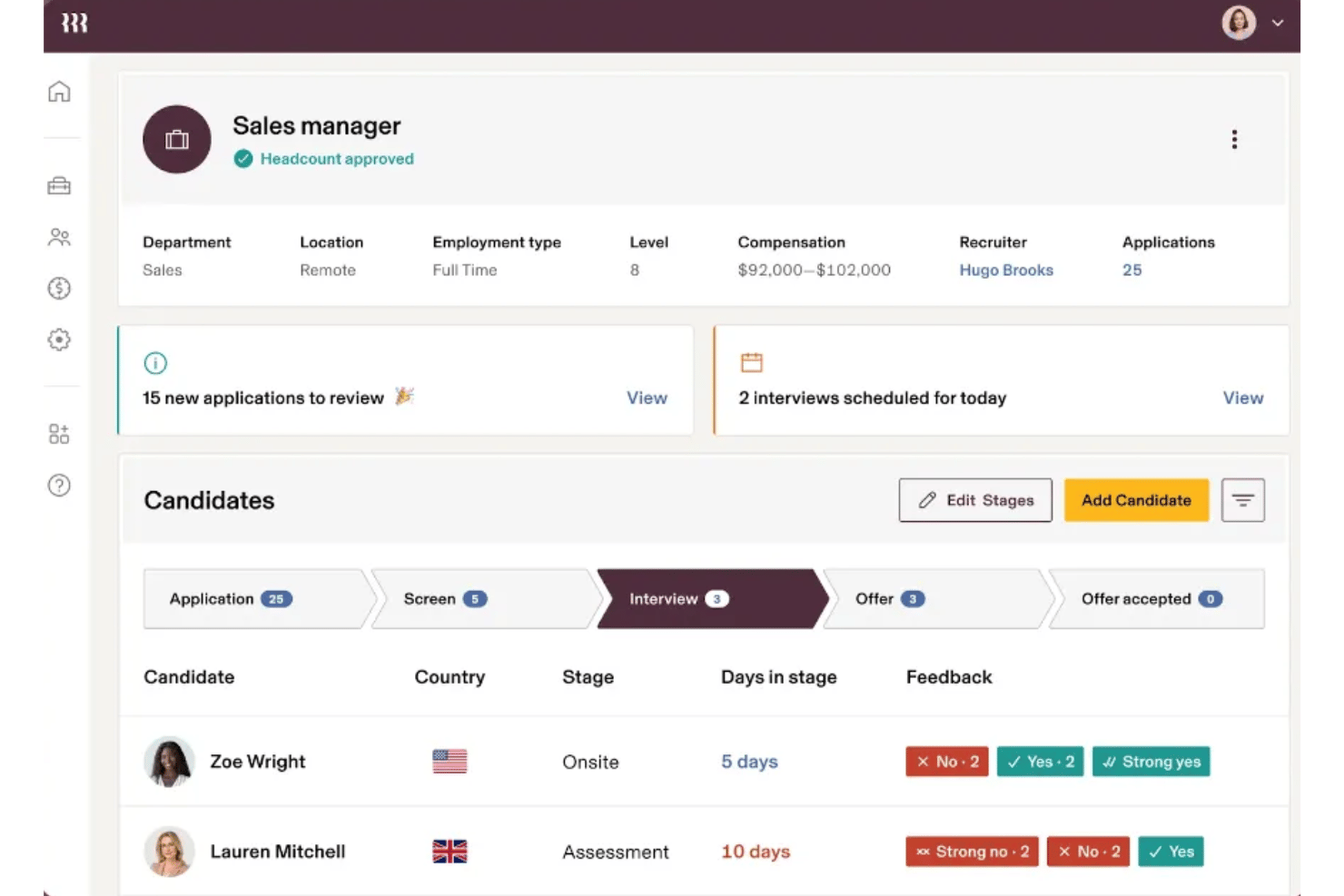Click the UK flag for Lauren Mitchell
The width and height of the screenshot is (1344, 896).
pyautogui.click(x=450, y=852)
